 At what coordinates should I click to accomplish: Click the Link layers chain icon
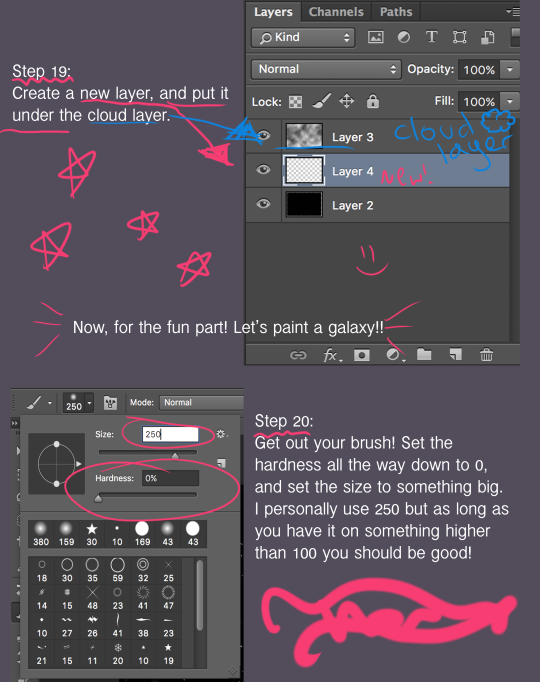coord(298,355)
